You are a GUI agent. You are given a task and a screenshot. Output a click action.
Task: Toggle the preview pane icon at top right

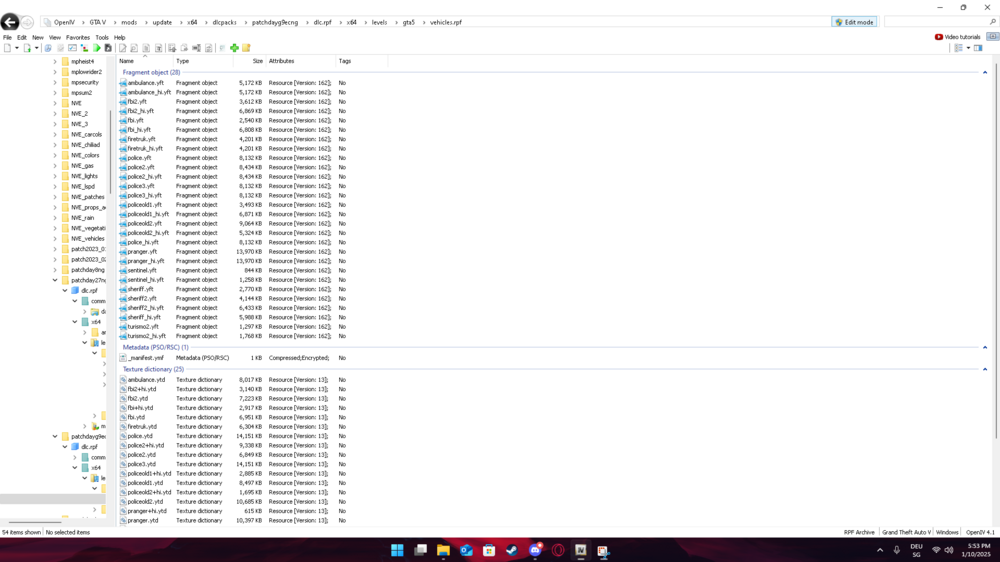tap(978, 48)
